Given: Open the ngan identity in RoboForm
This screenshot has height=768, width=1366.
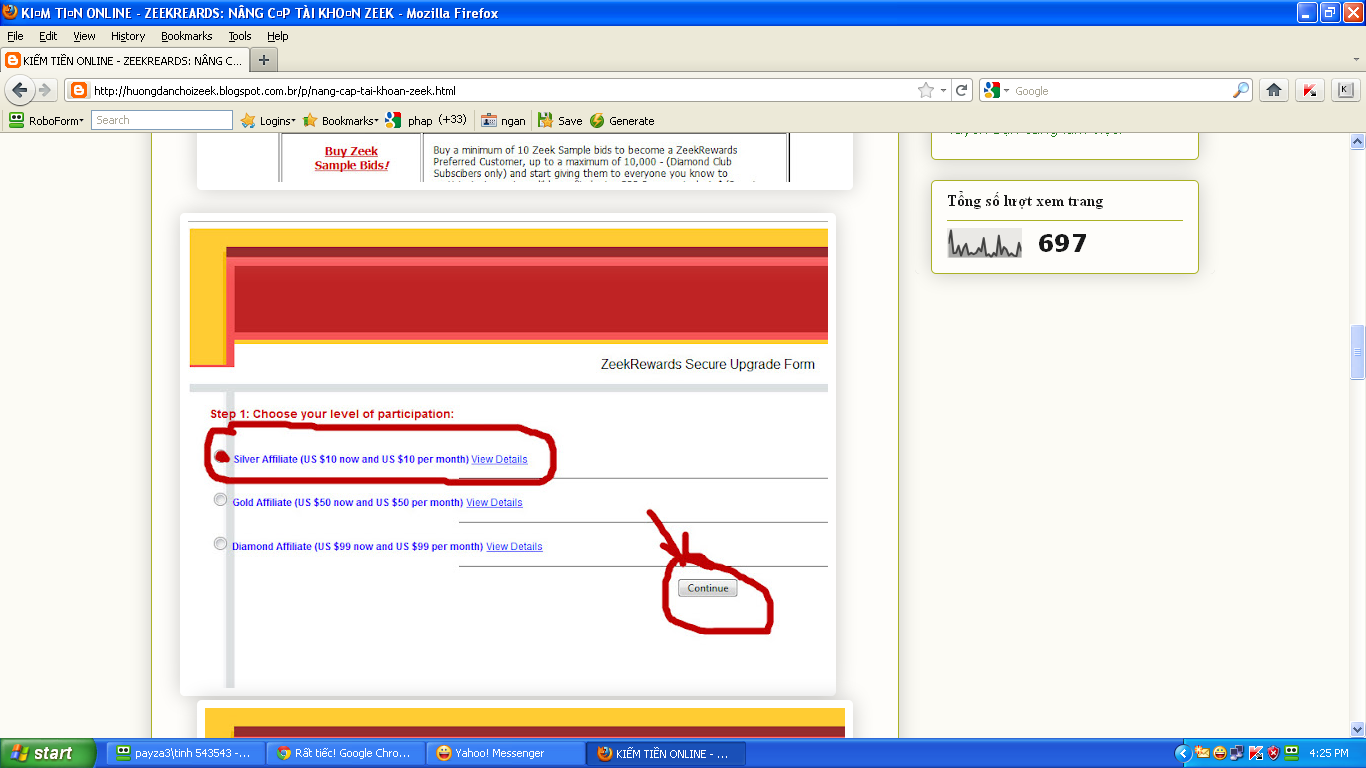Looking at the screenshot, I should 503,120.
